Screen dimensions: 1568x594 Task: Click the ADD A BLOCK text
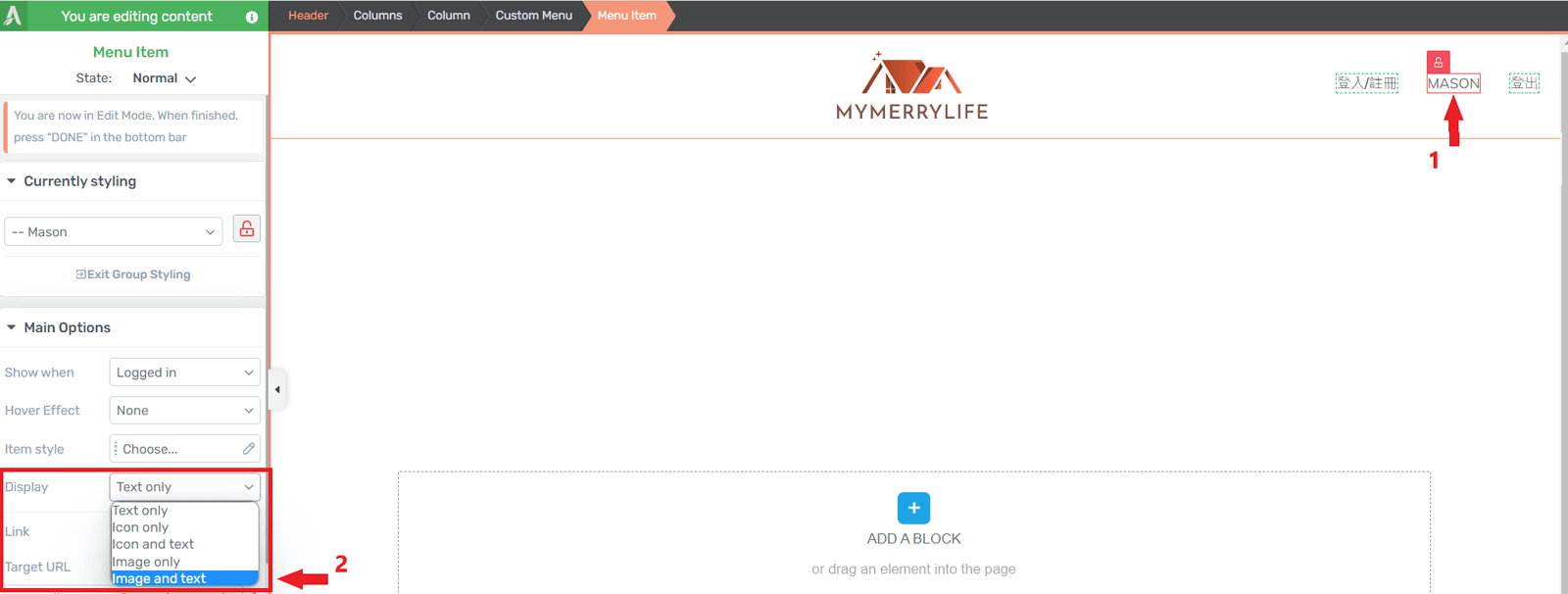pos(913,538)
